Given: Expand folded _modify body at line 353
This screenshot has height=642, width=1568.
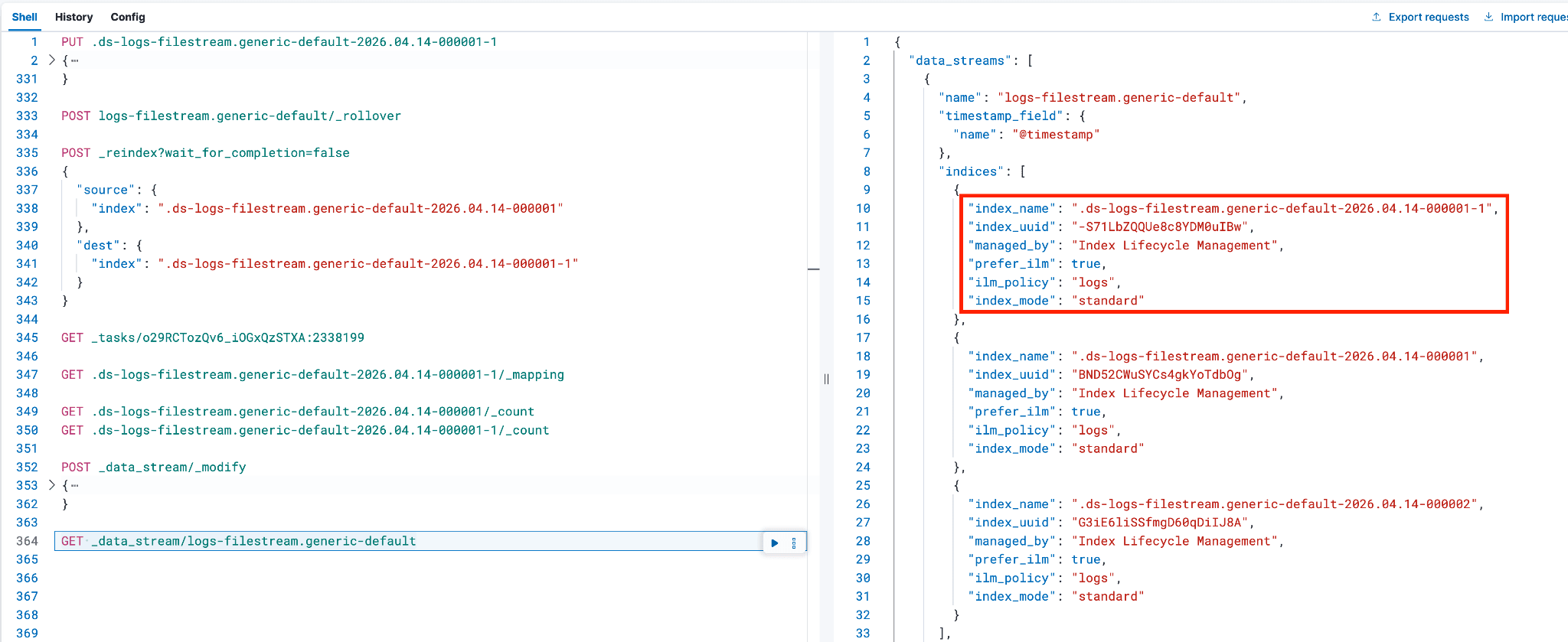Looking at the screenshot, I should point(52,485).
